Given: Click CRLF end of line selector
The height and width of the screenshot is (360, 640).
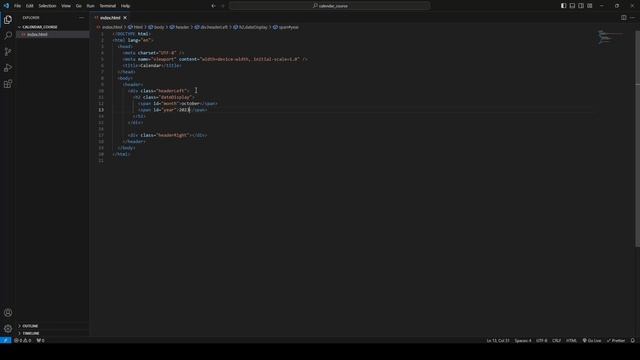Looking at the screenshot, I should tap(556, 340).
